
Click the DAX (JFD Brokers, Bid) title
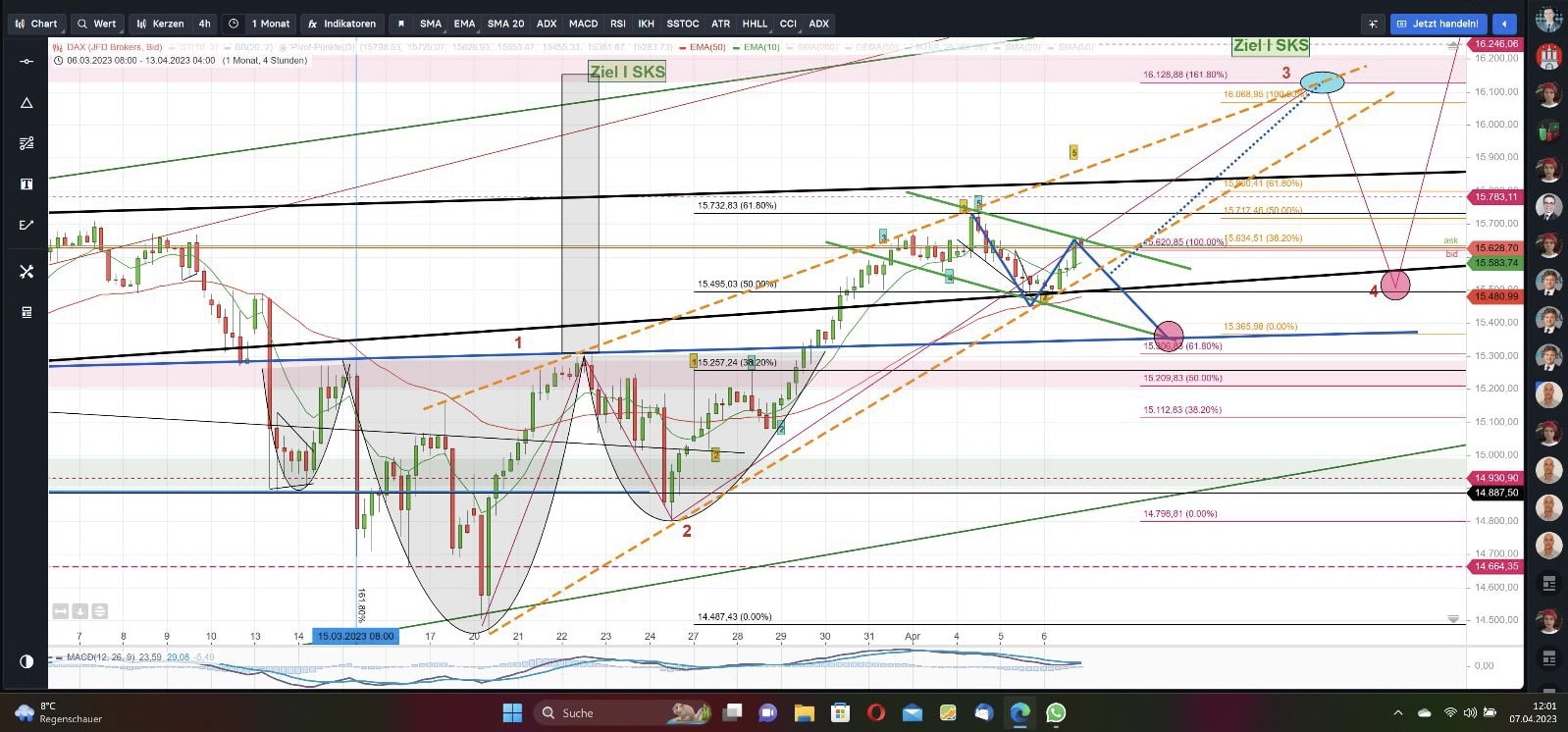tap(114, 47)
